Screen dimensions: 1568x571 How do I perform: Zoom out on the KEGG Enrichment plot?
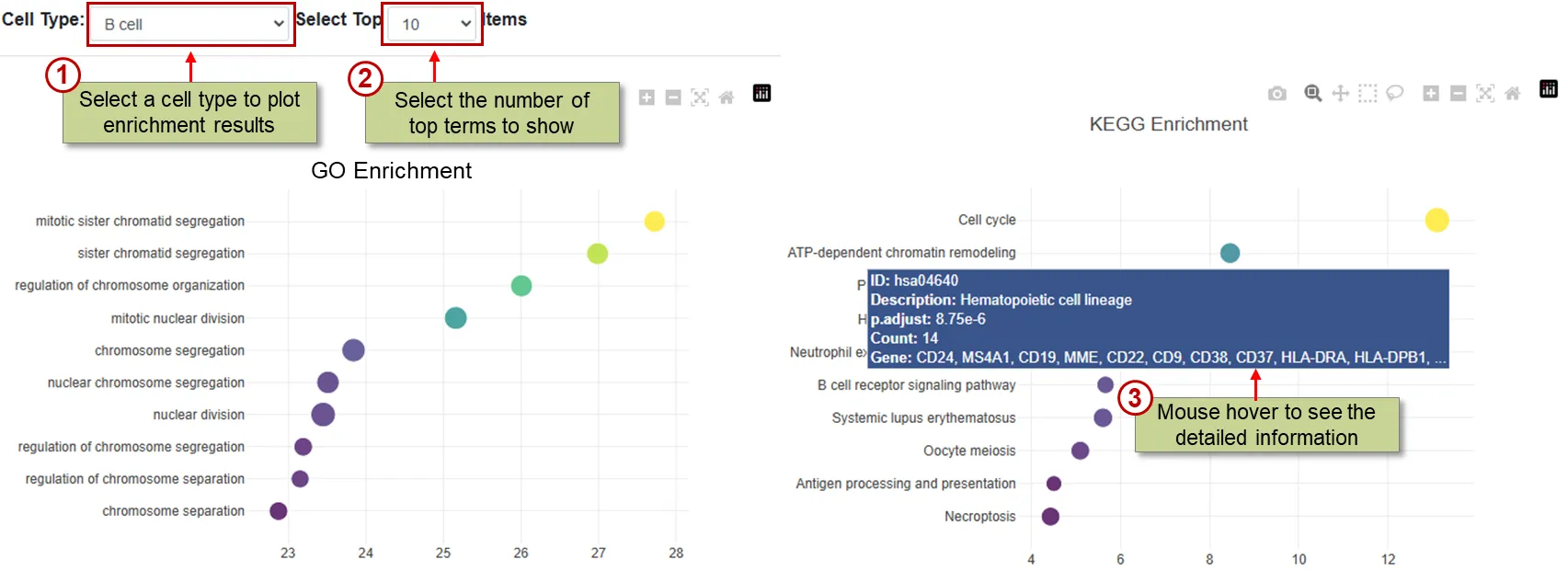click(x=1458, y=93)
